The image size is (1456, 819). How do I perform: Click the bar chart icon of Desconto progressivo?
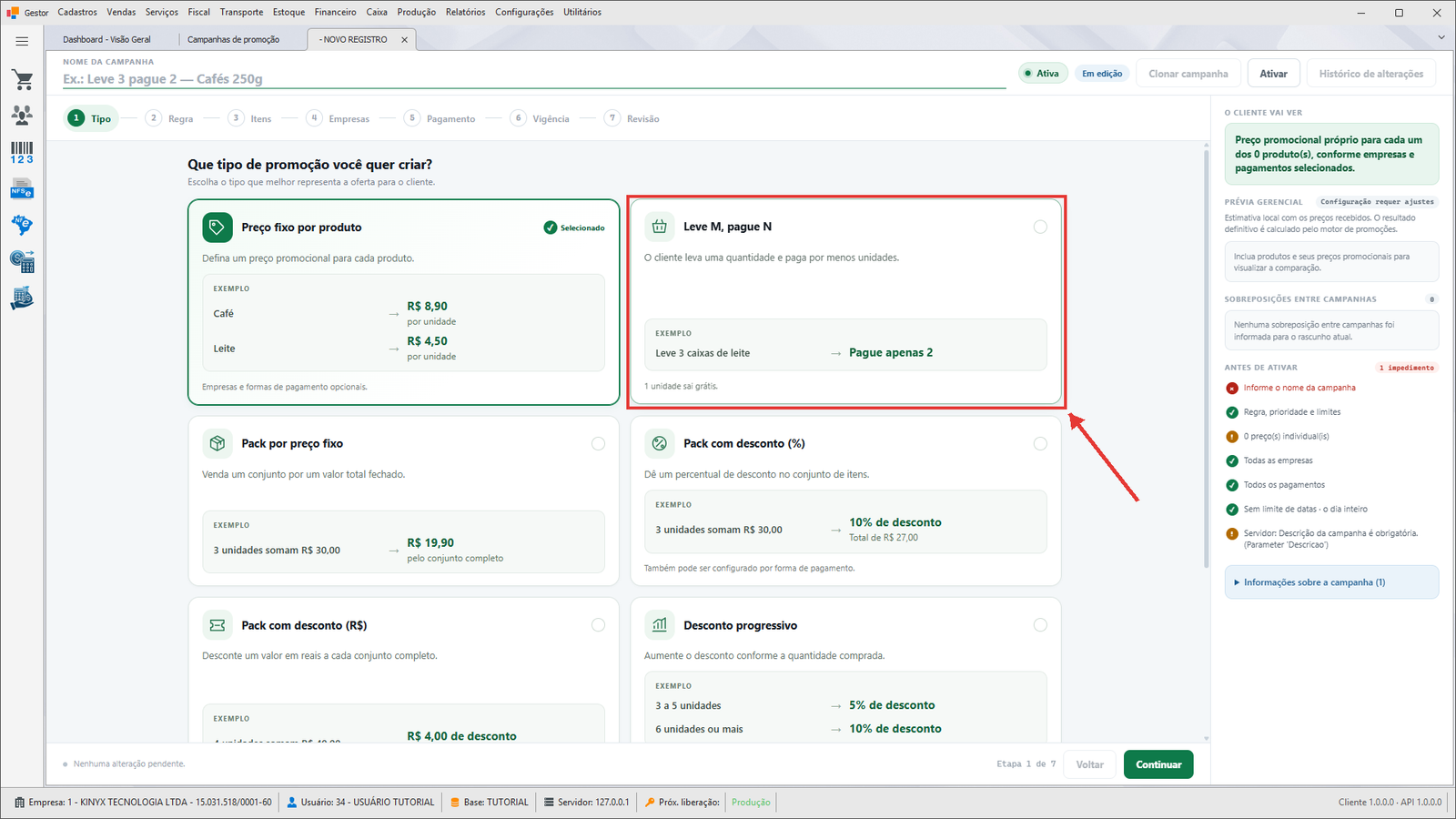tap(659, 625)
